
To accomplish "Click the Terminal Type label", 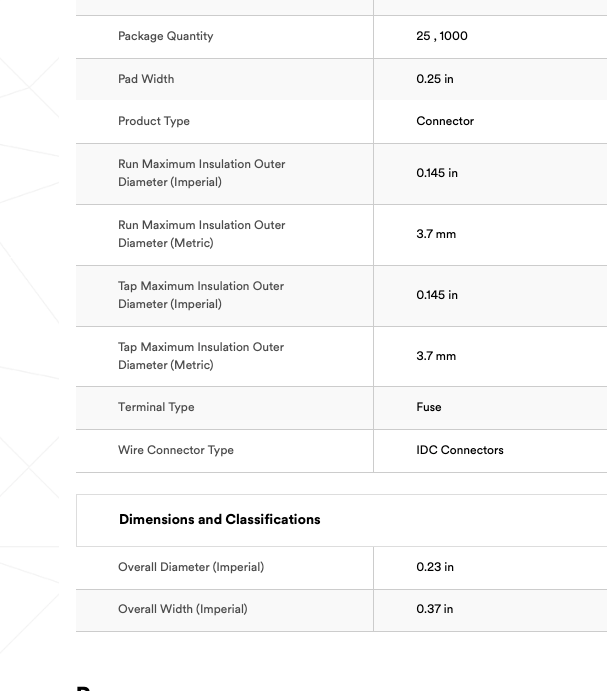I will coord(156,407).
